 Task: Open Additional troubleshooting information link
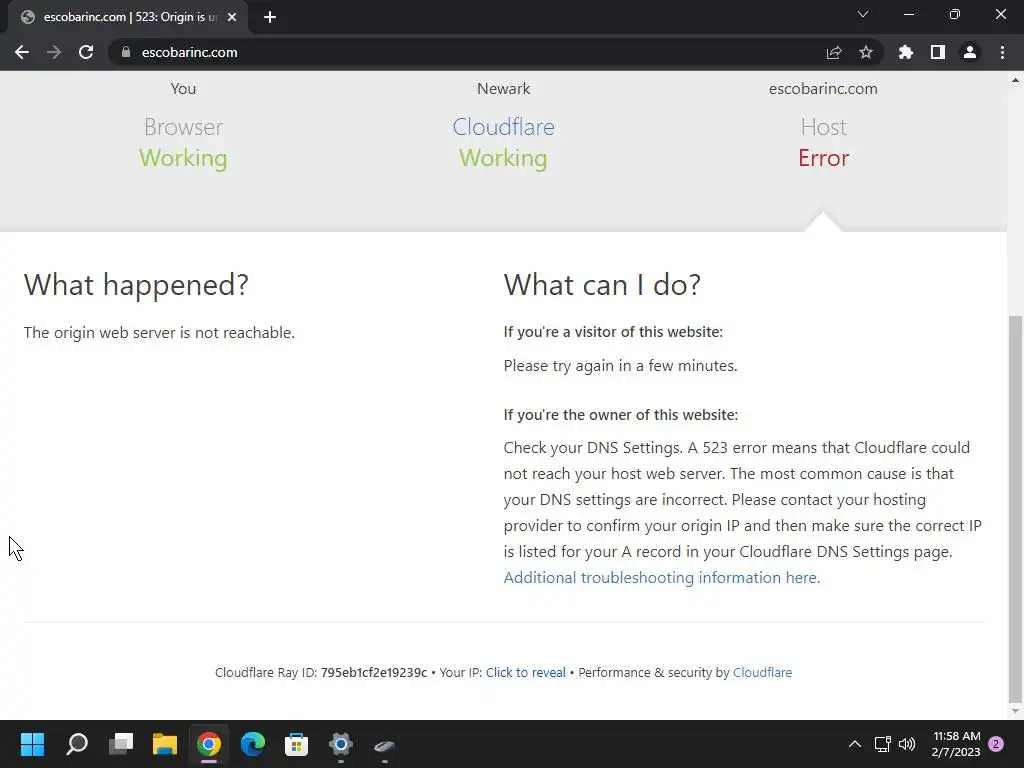pyautogui.click(x=662, y=577)
